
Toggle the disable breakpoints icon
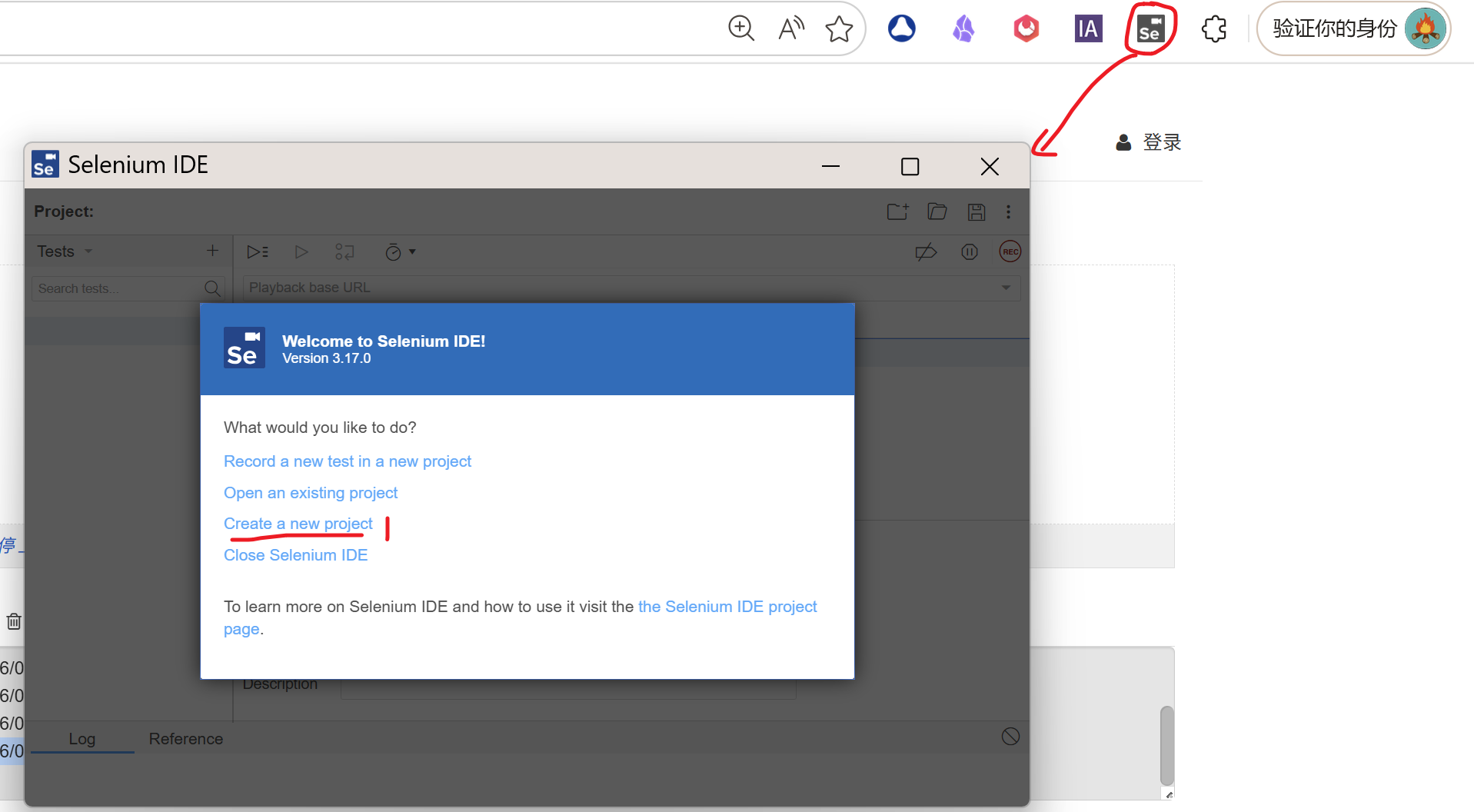tap(926, 252)
